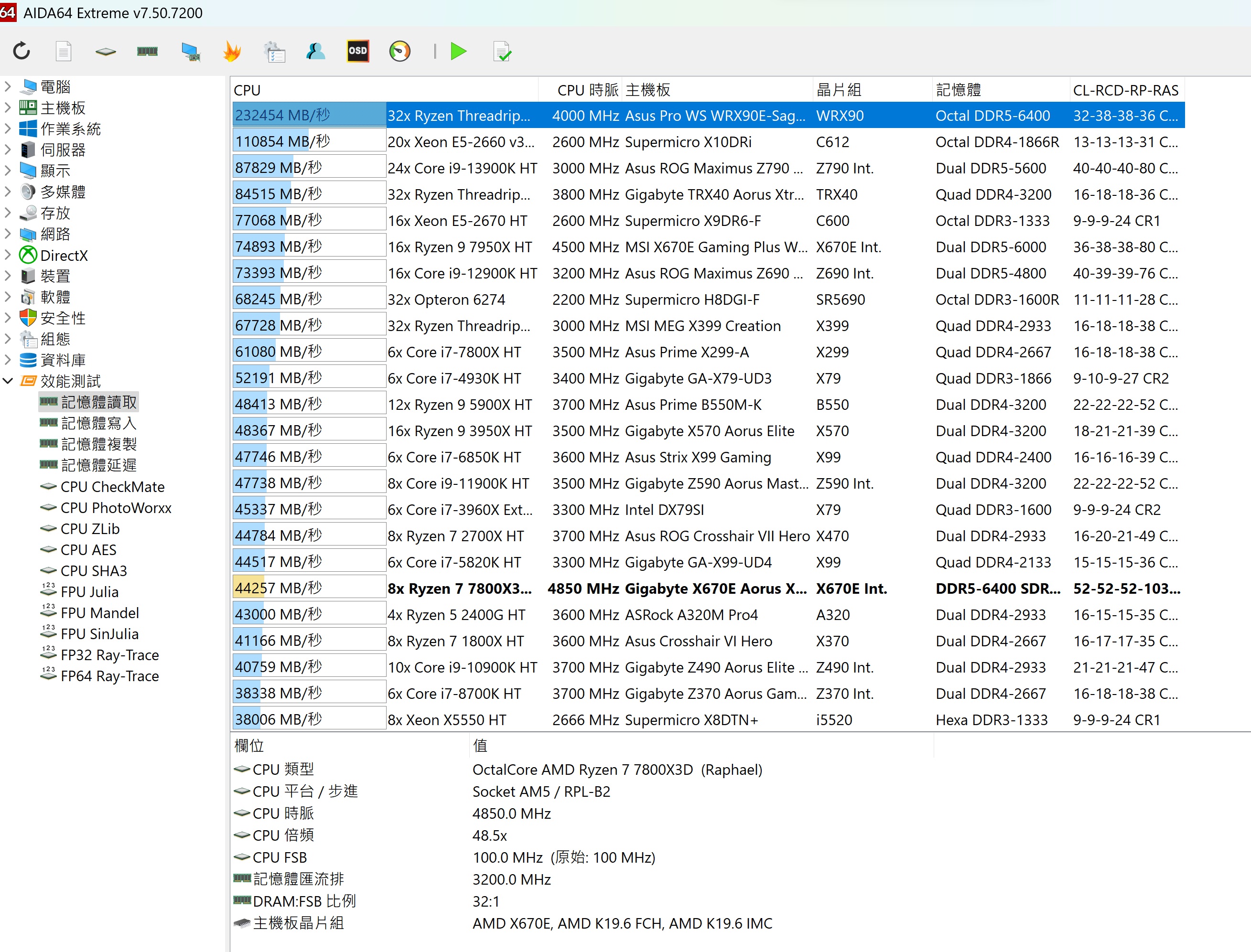Select the 主機板晶片組 detail row
Image resolution: width=1251 pixels, height=952 pixels.
pos(582,923)
